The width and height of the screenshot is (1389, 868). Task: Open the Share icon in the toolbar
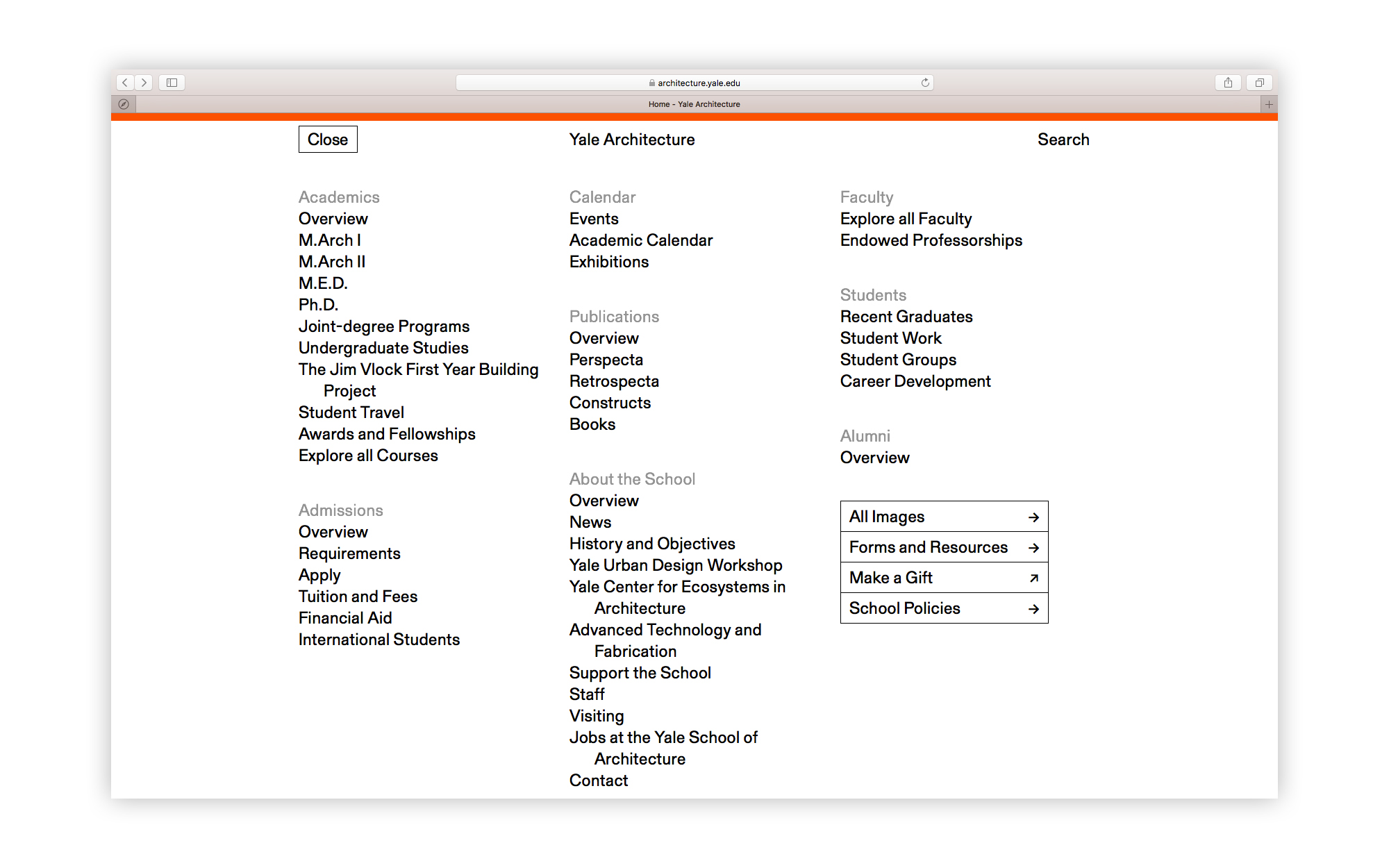(1228, 83)
